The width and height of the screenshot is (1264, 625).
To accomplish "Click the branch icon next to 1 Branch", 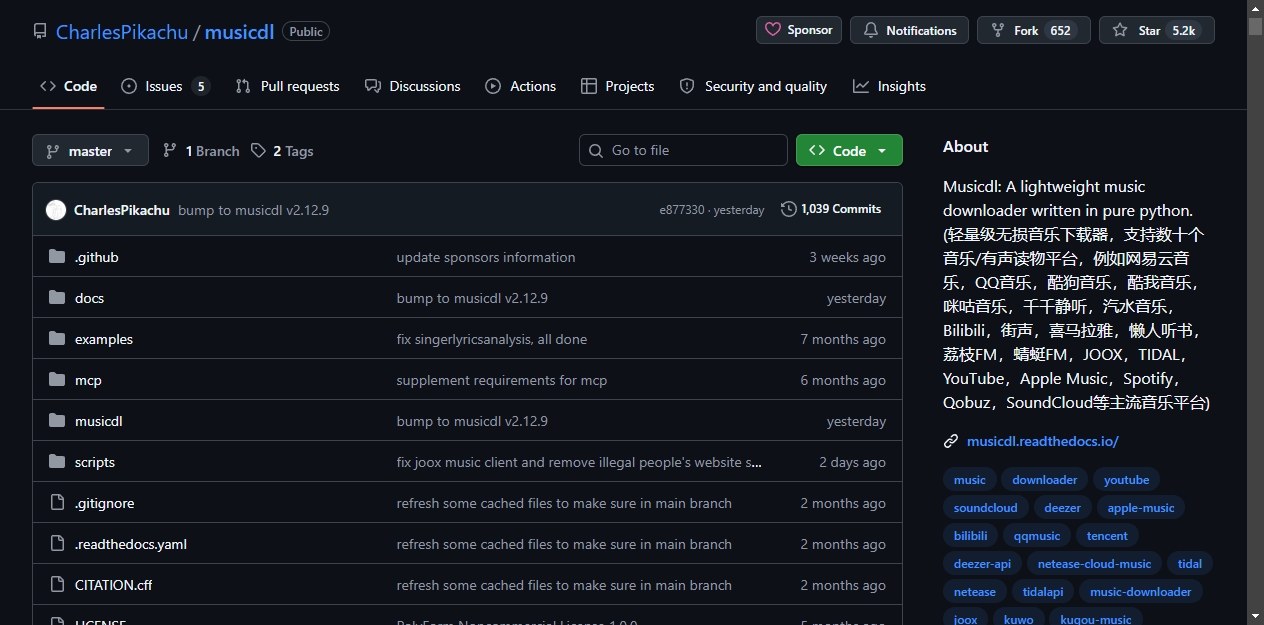I will [170, 150].
